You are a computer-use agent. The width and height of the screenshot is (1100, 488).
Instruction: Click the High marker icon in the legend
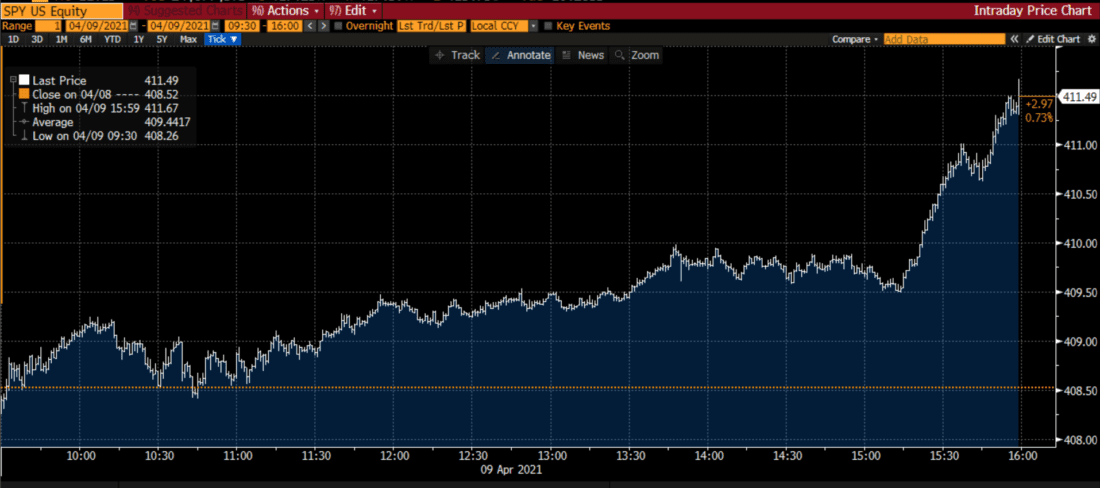pos(25,107)
